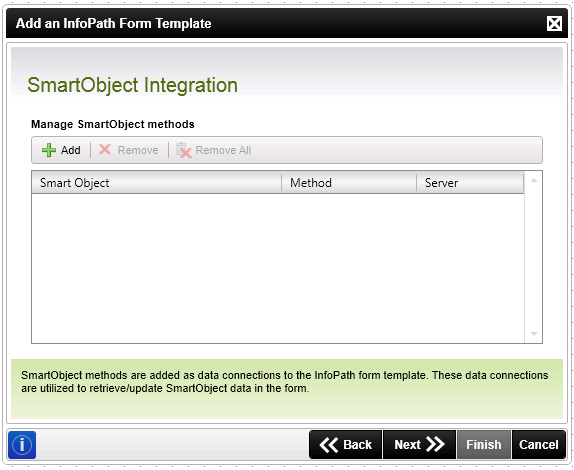Click the Manage SmartObject methods label
574x470 pixels.
[x=113, y=124]
